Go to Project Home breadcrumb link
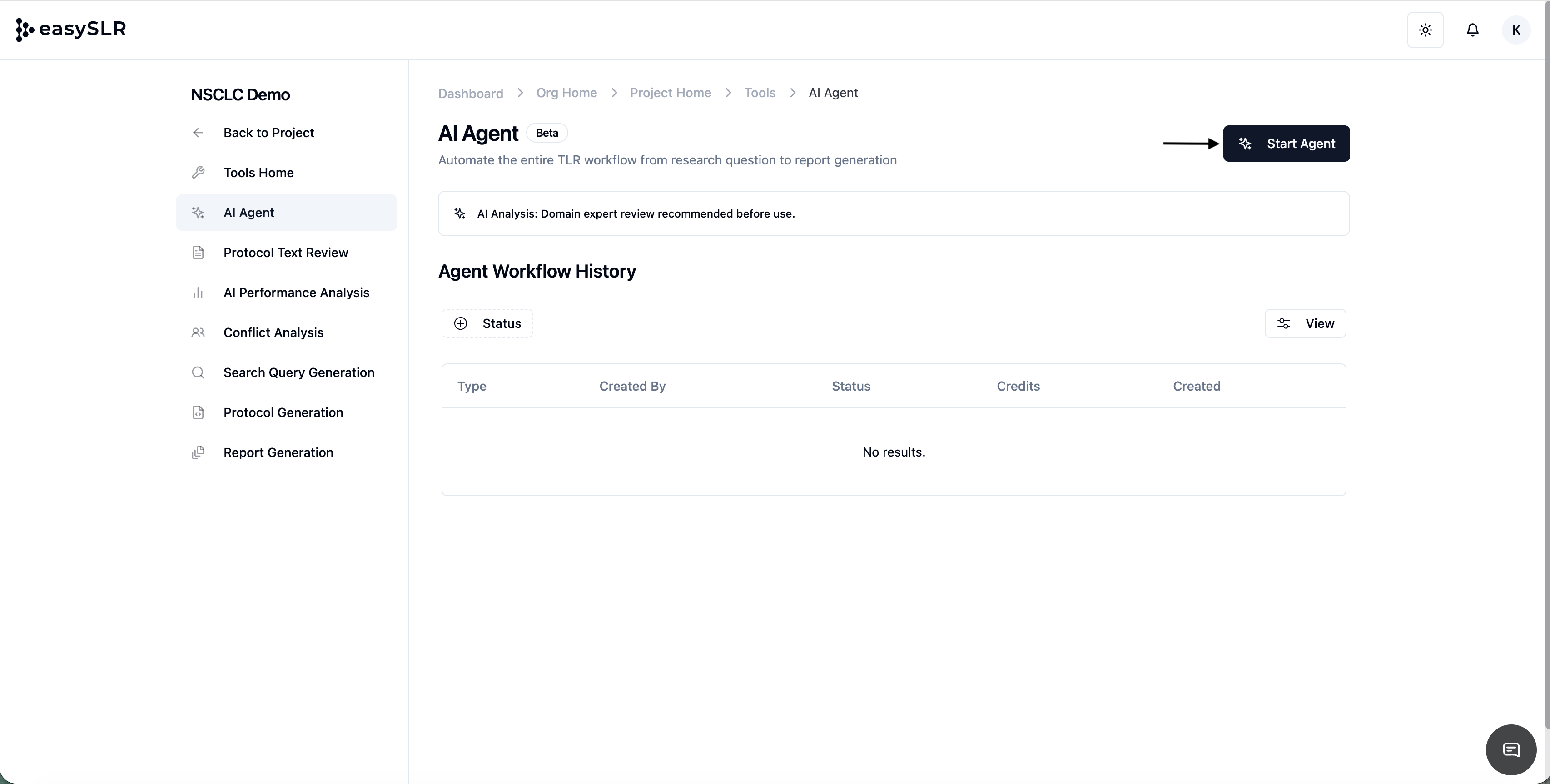 click(x=671, y=93)
